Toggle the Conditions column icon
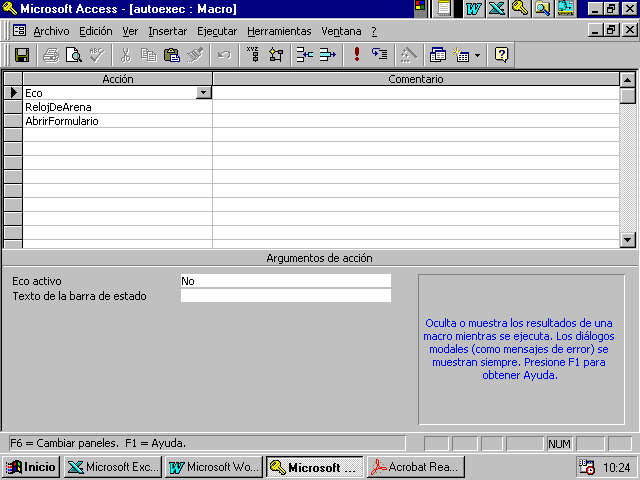Image resolution: width=640 pixels, height=480 pixels. click(x=276, y=55)
